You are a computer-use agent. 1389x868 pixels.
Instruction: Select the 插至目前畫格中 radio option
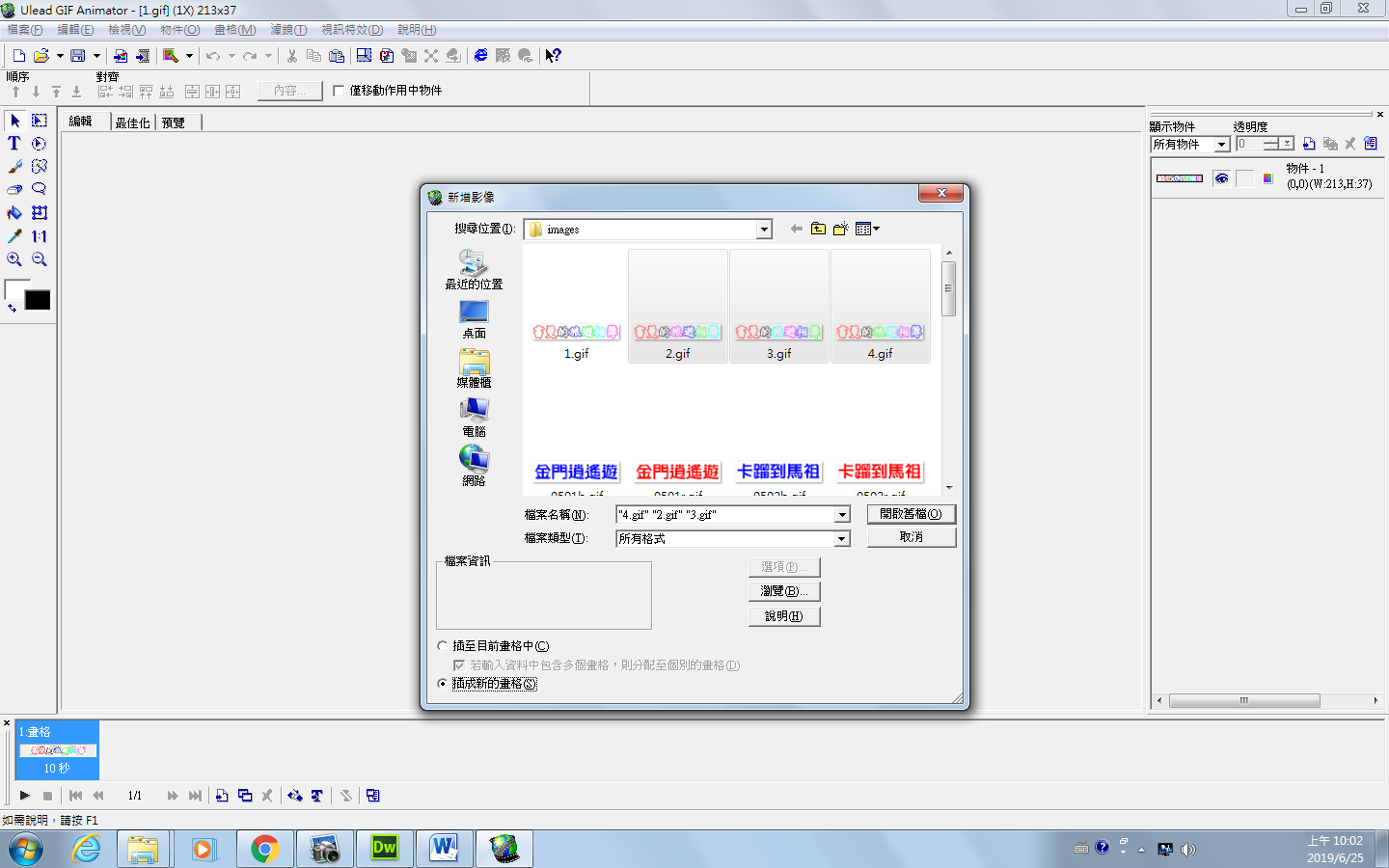click(443, 646)
